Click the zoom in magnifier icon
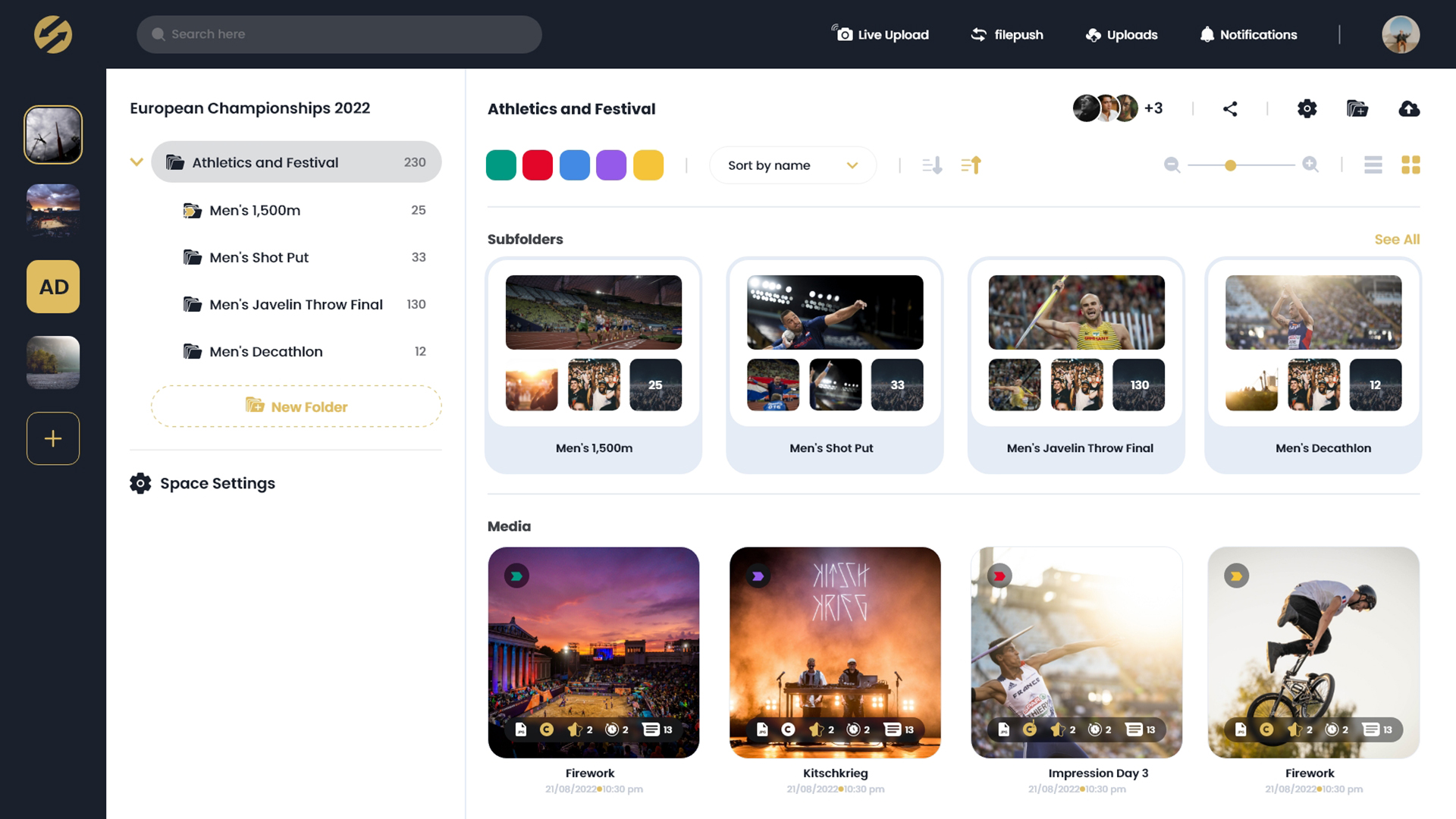 (1310, 165)
